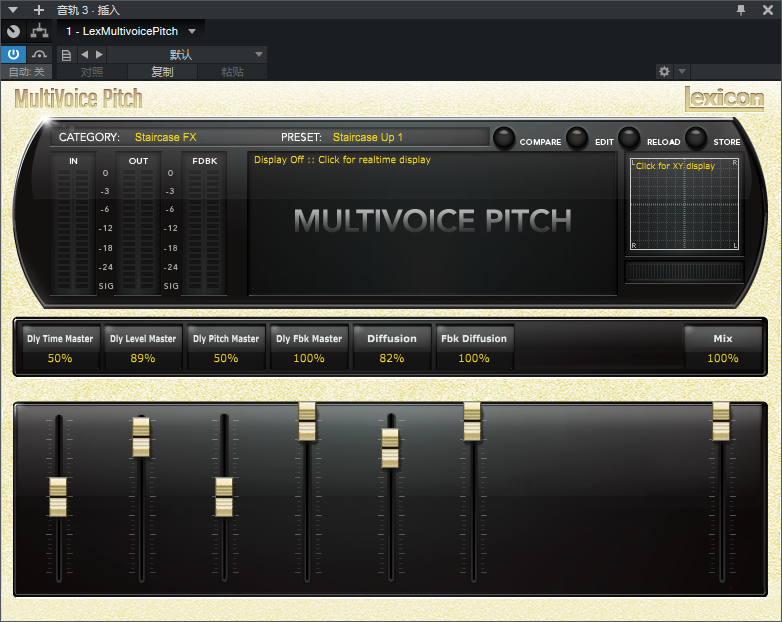The width and height of the screenshot is (782, 622).
Task: Pin the plugin window with the pin icon
Action: pyautogui.click(x=741, y=9)
